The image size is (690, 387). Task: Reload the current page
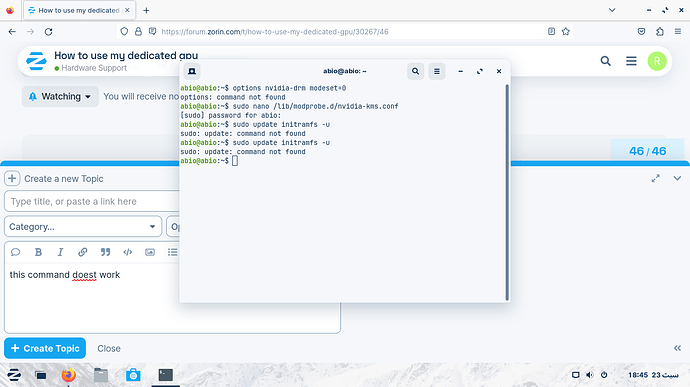[x=48, y=32]
